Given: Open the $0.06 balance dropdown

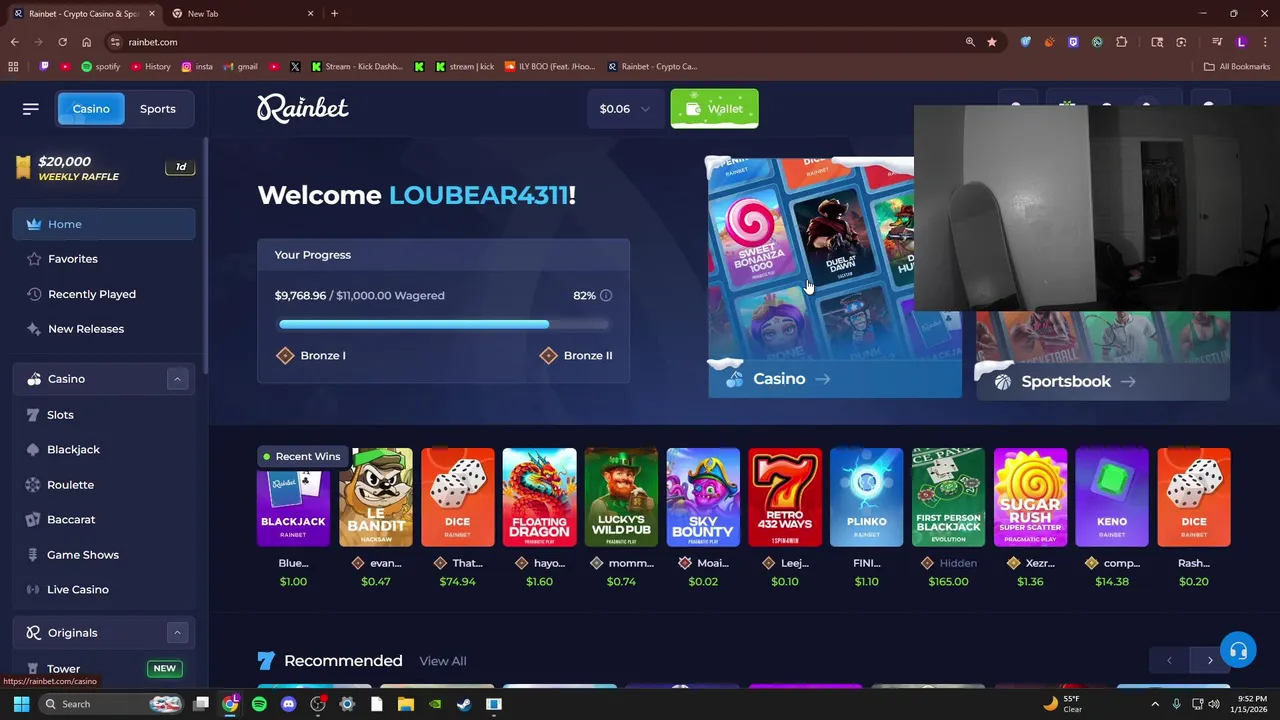Looking at the screenshot, I should point(625,109).
